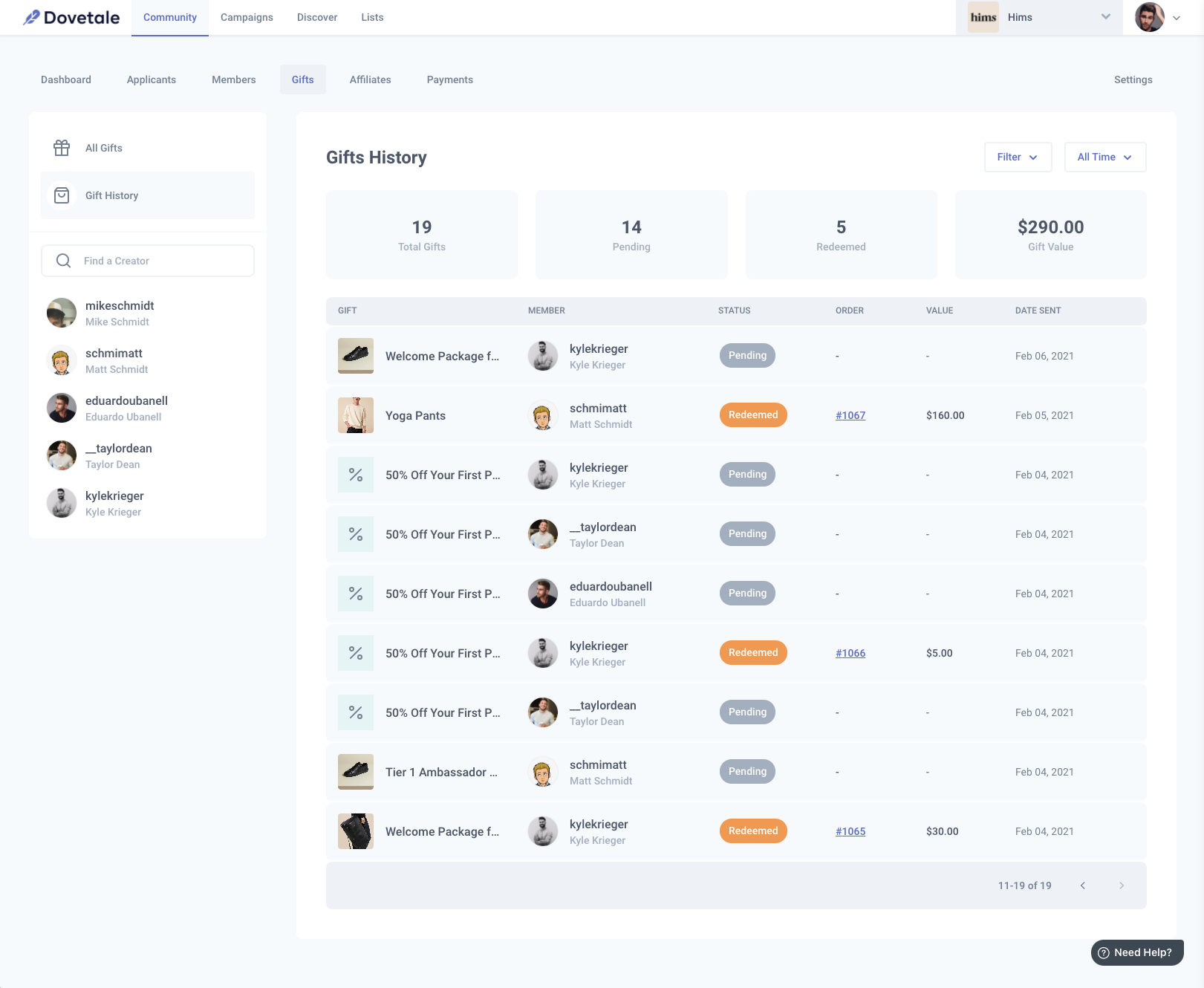Go to the next page arrow
Screen dimensions: 1204x988
[x=1122, y=885]
